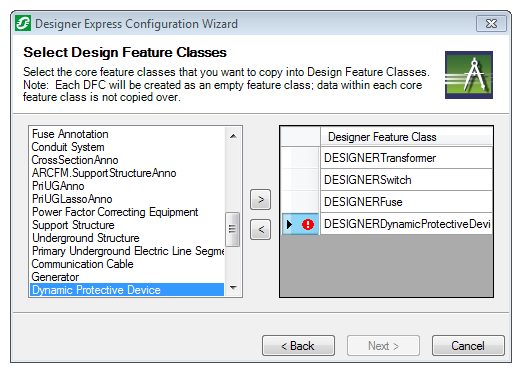Go to previous step with Back button
Viewport: 522px width, 373px height.
(x=298, y=346)
